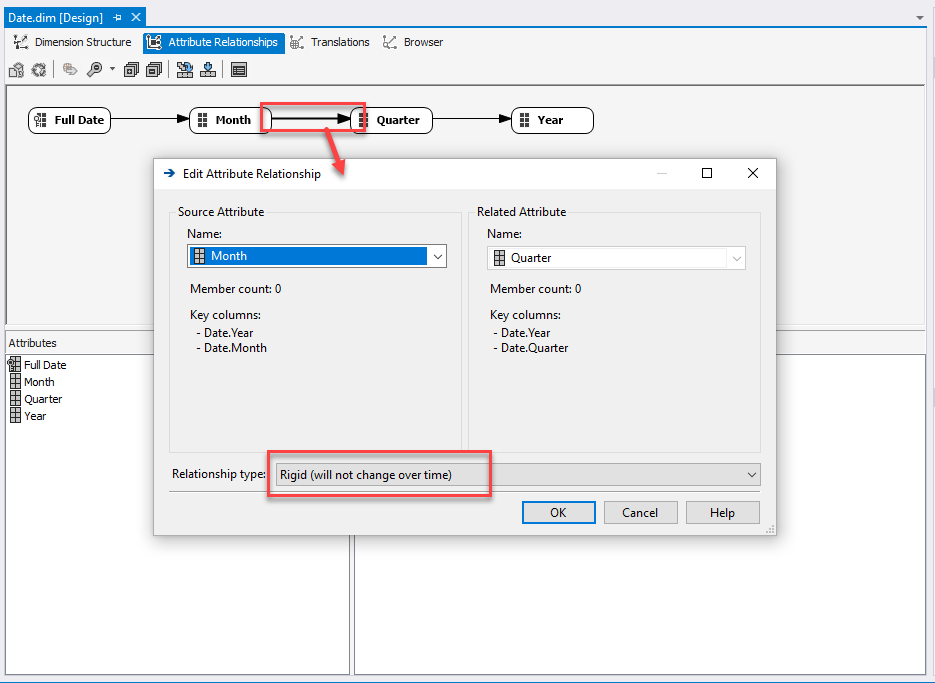Click the circular-arrows Refresh toolbar icon
935x683 pixels.
[x=39, y=70]
